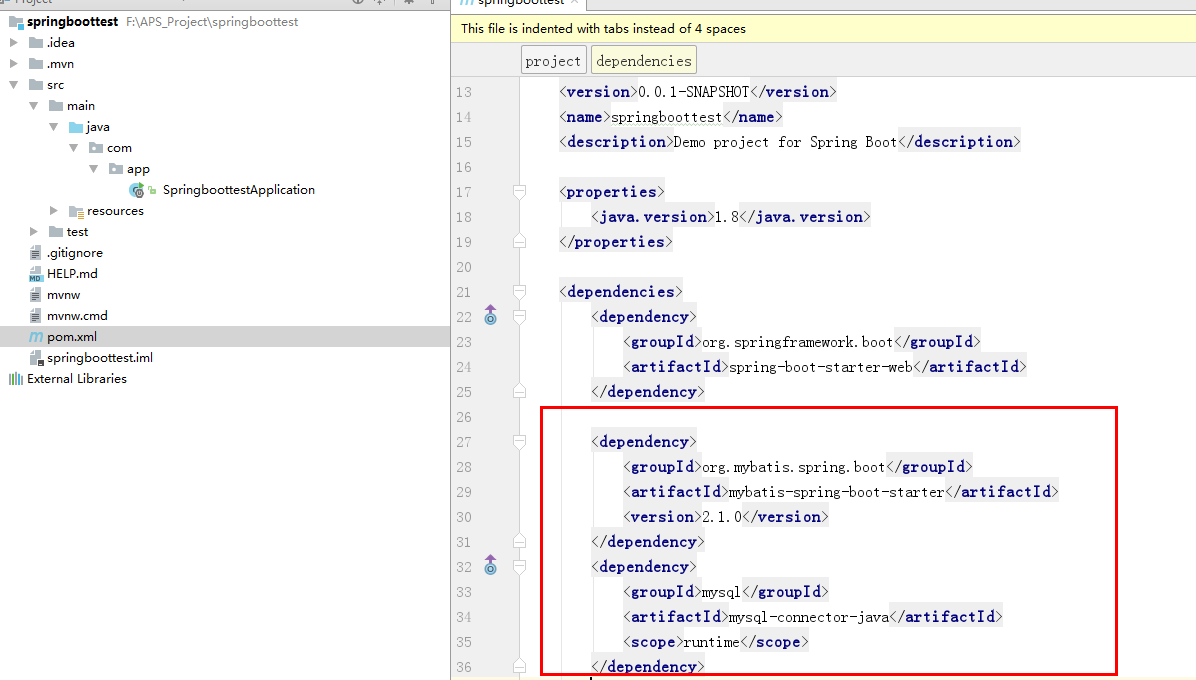Expand the .idea folder in project tree
The width and height of the screenshot is (1196, 680).
[14, 43]
